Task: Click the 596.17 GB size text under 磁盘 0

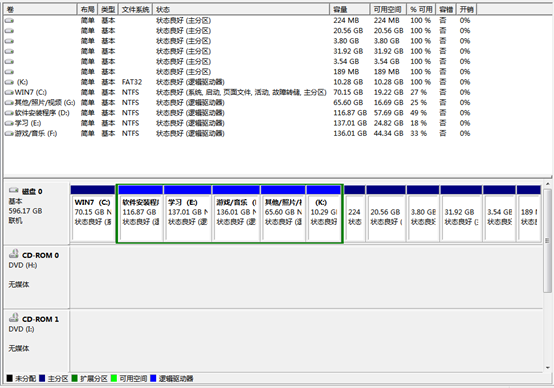Action: (25, 211)
